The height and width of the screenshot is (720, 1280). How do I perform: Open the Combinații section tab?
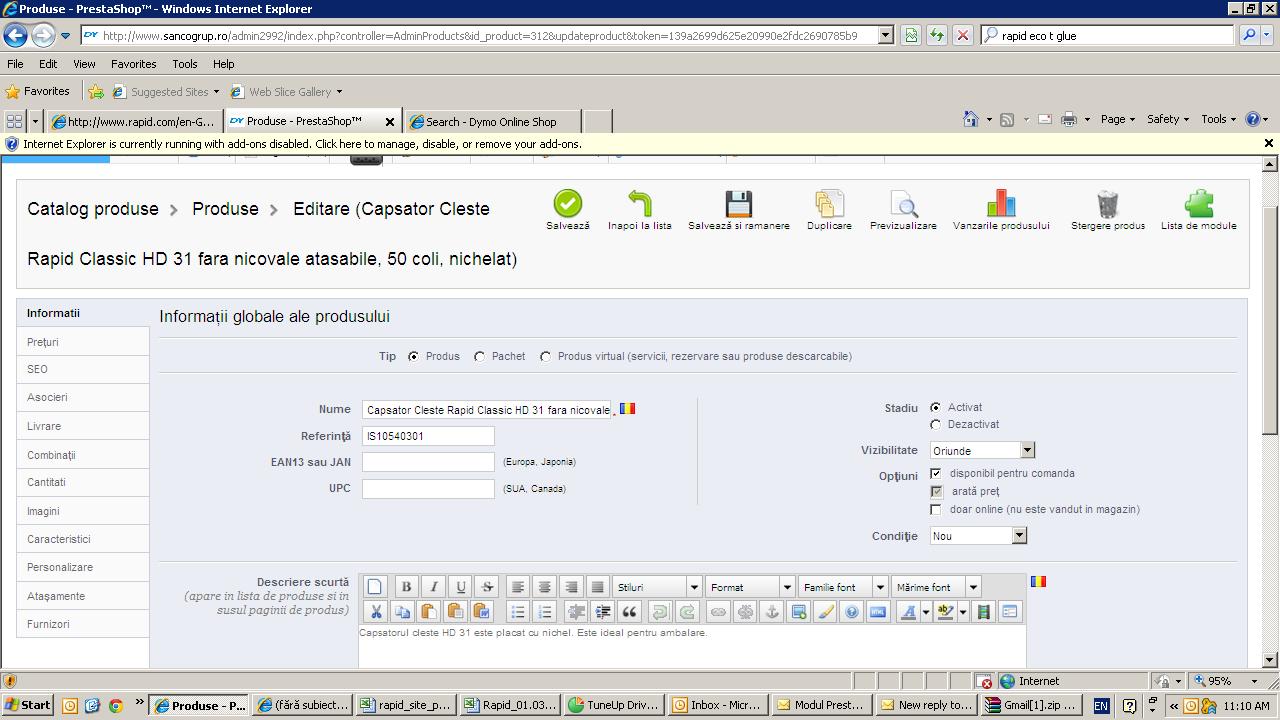click(x=83, y=455)
